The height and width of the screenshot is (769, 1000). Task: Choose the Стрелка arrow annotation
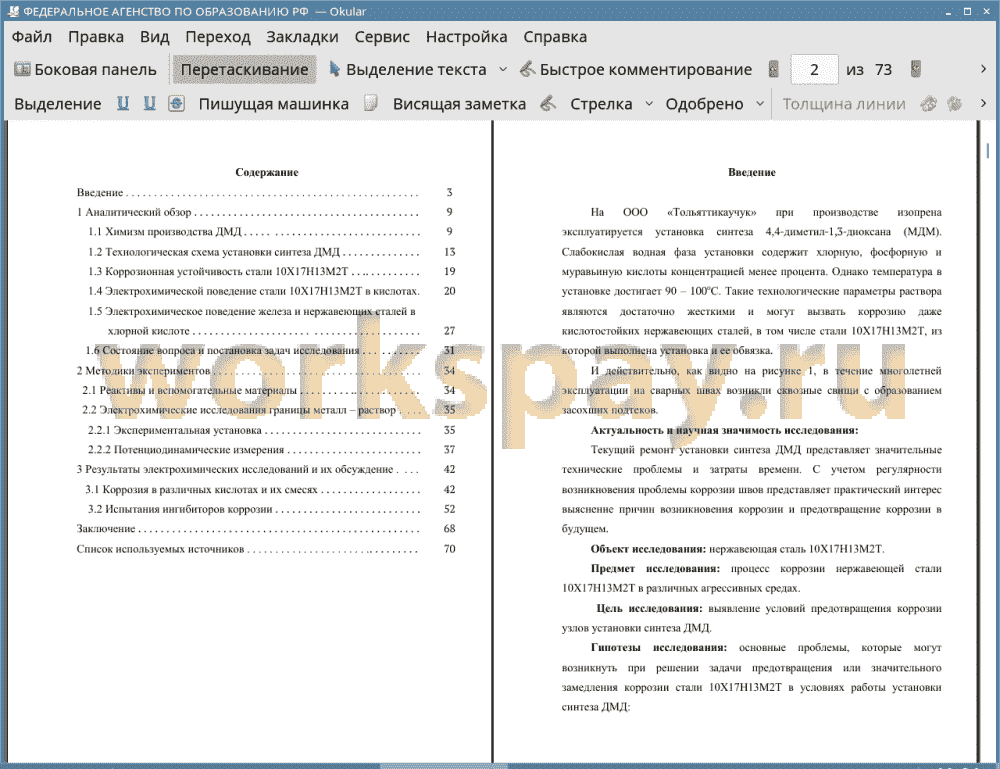click(601, 104)
